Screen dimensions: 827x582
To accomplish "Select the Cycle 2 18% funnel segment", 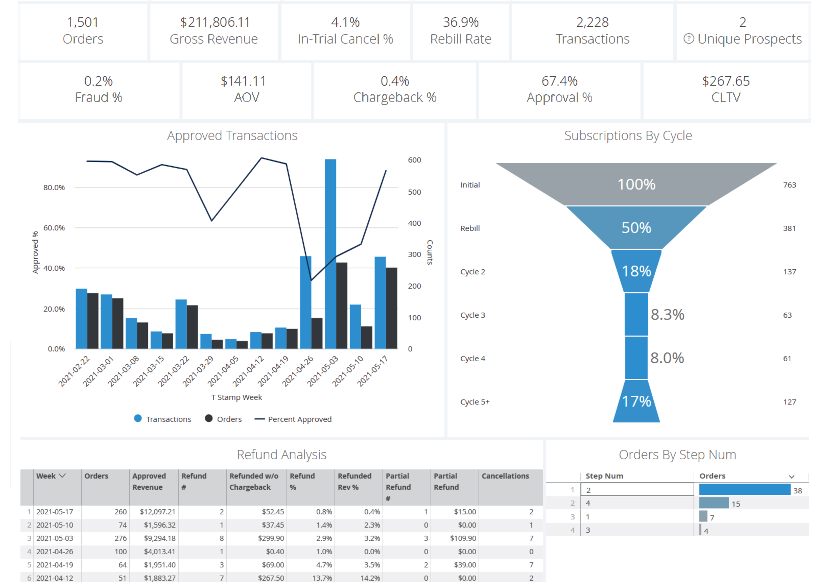I will click(x=636, y=271).
